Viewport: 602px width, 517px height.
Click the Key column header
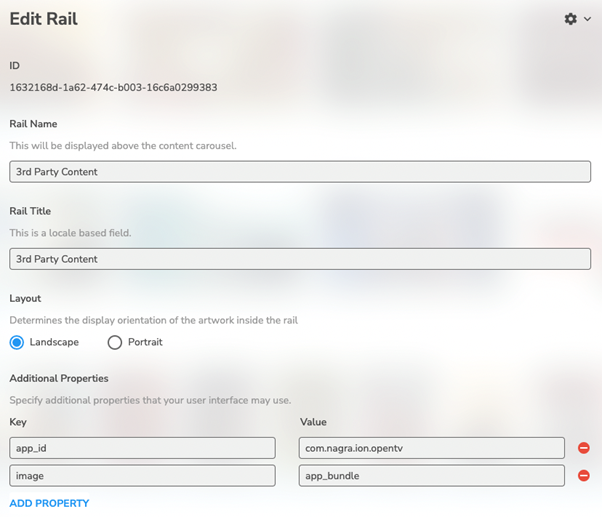click(19, 423)
